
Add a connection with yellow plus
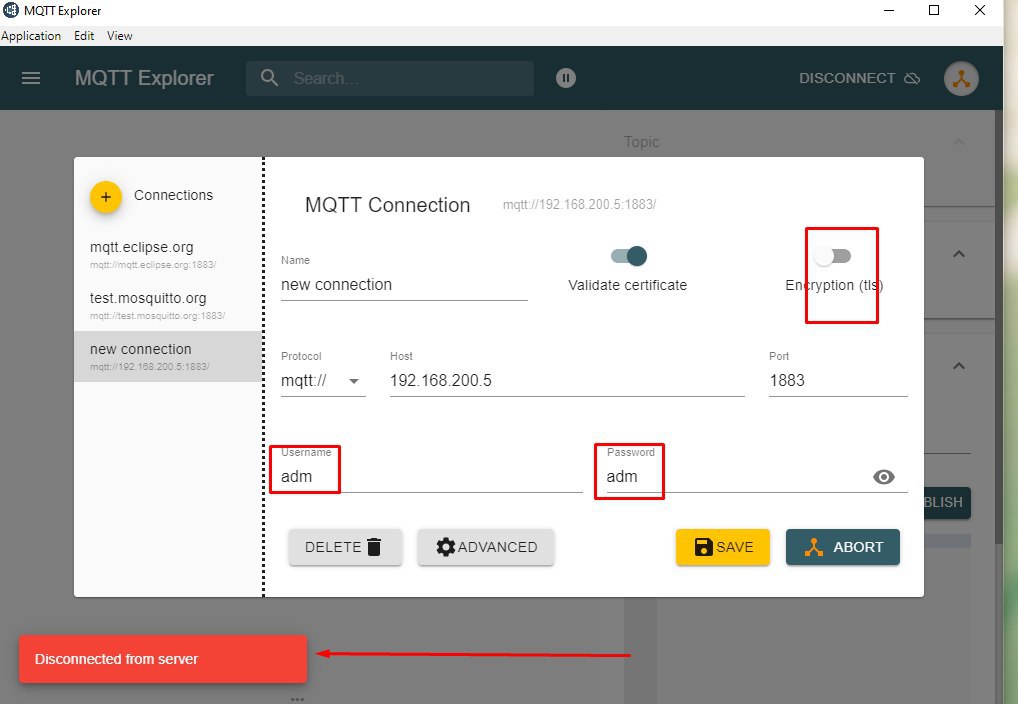coord(106,197)
